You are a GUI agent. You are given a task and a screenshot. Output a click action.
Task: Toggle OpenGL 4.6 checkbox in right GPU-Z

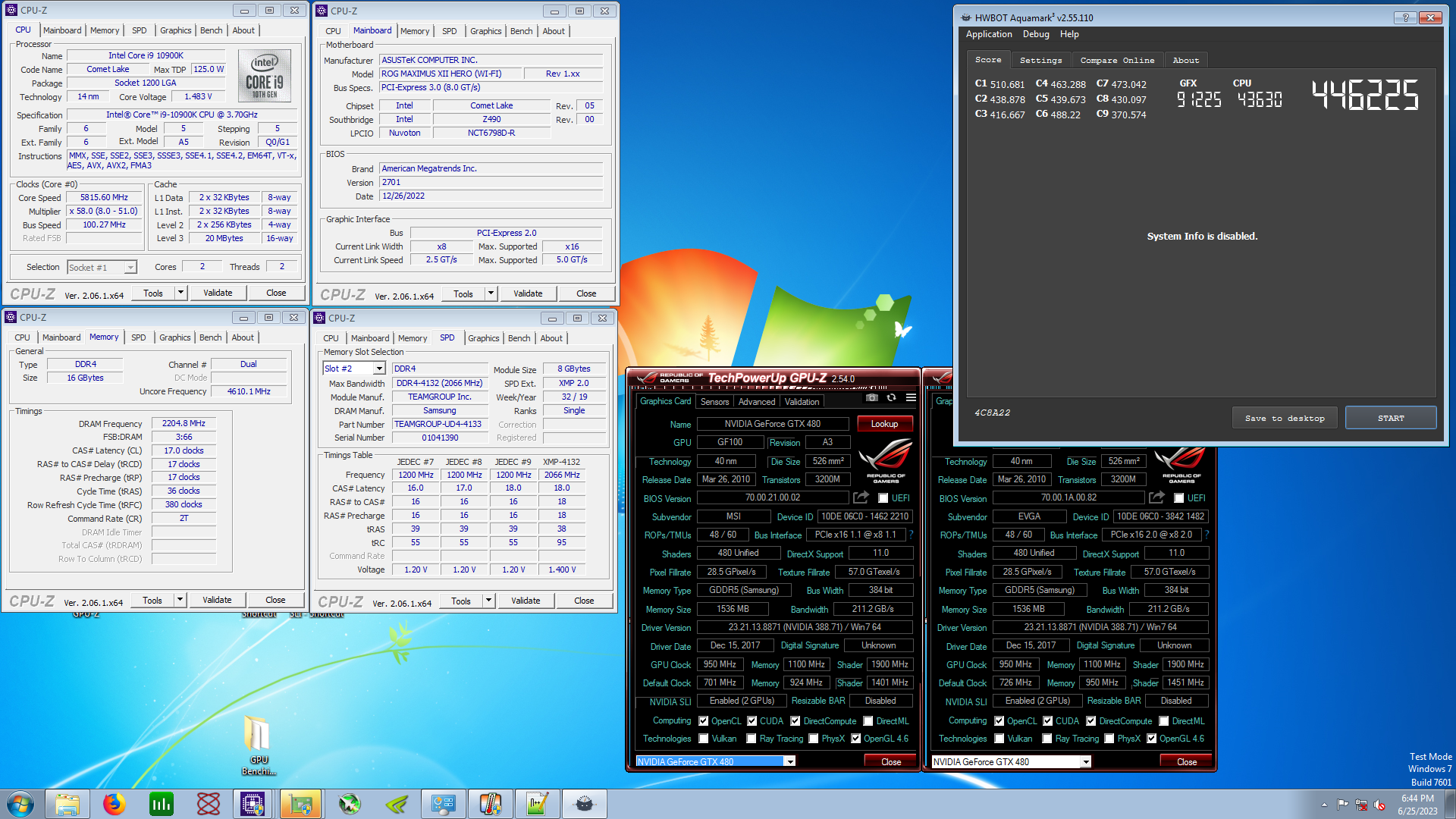pyautogui.click(x=1151, y=739)
